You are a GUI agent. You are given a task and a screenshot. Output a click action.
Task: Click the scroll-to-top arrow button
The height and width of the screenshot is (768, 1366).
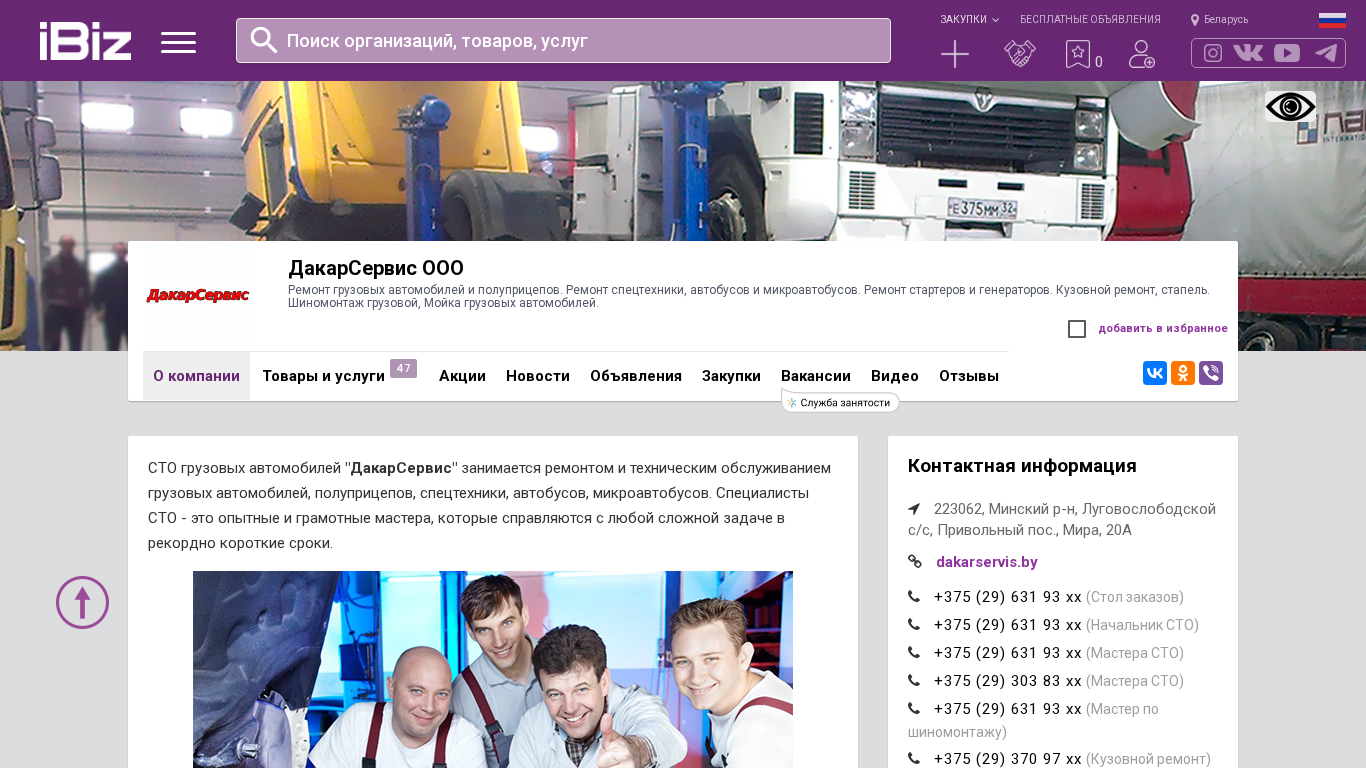tap(83, 602)
